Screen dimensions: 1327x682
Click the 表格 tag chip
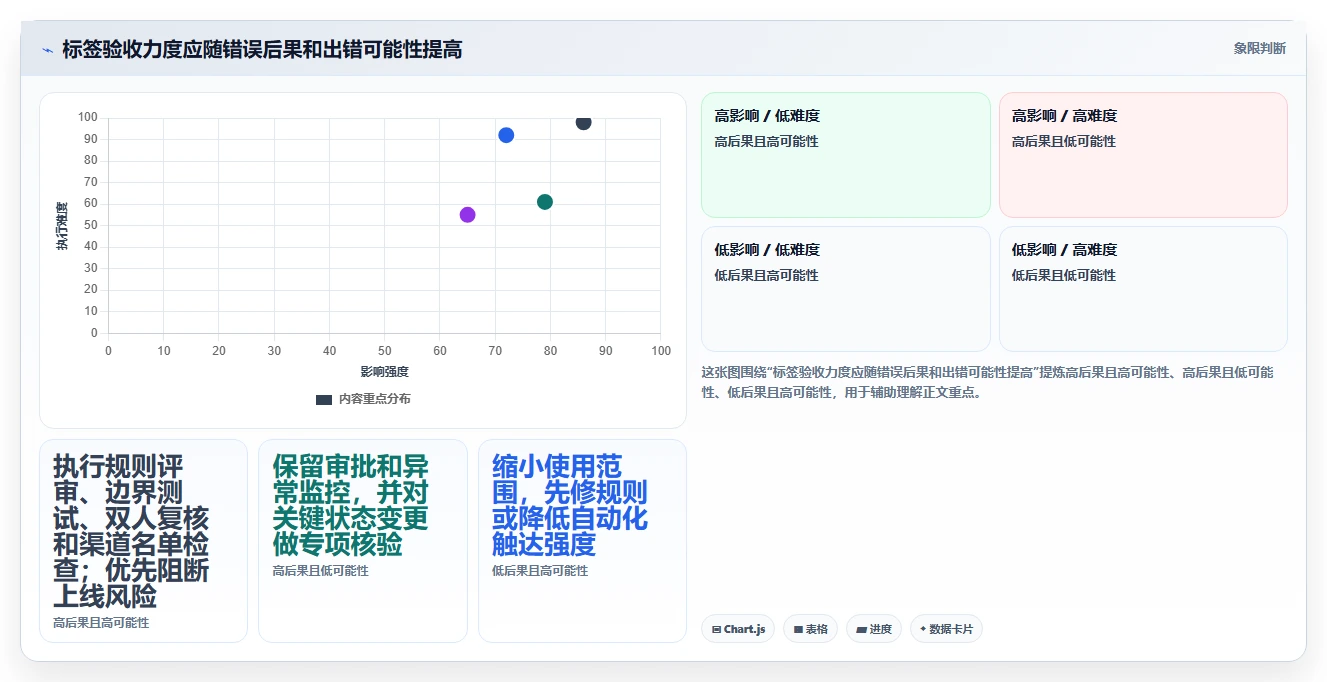pos(810,629)
